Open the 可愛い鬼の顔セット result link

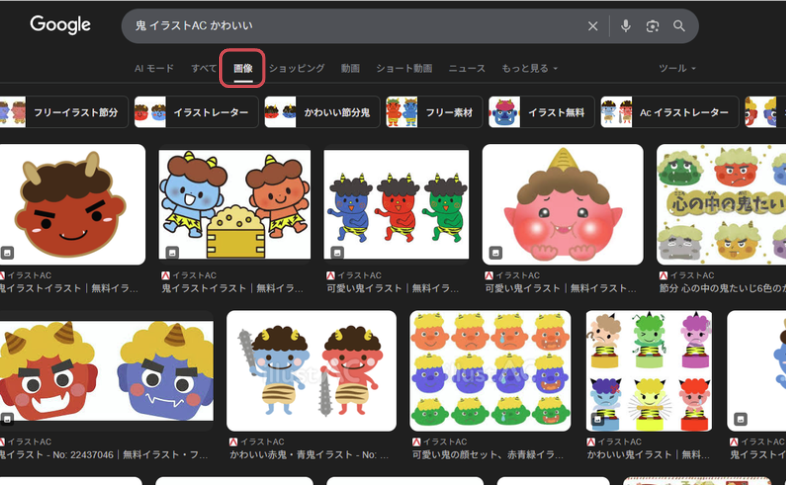click(x=490, y=454)
